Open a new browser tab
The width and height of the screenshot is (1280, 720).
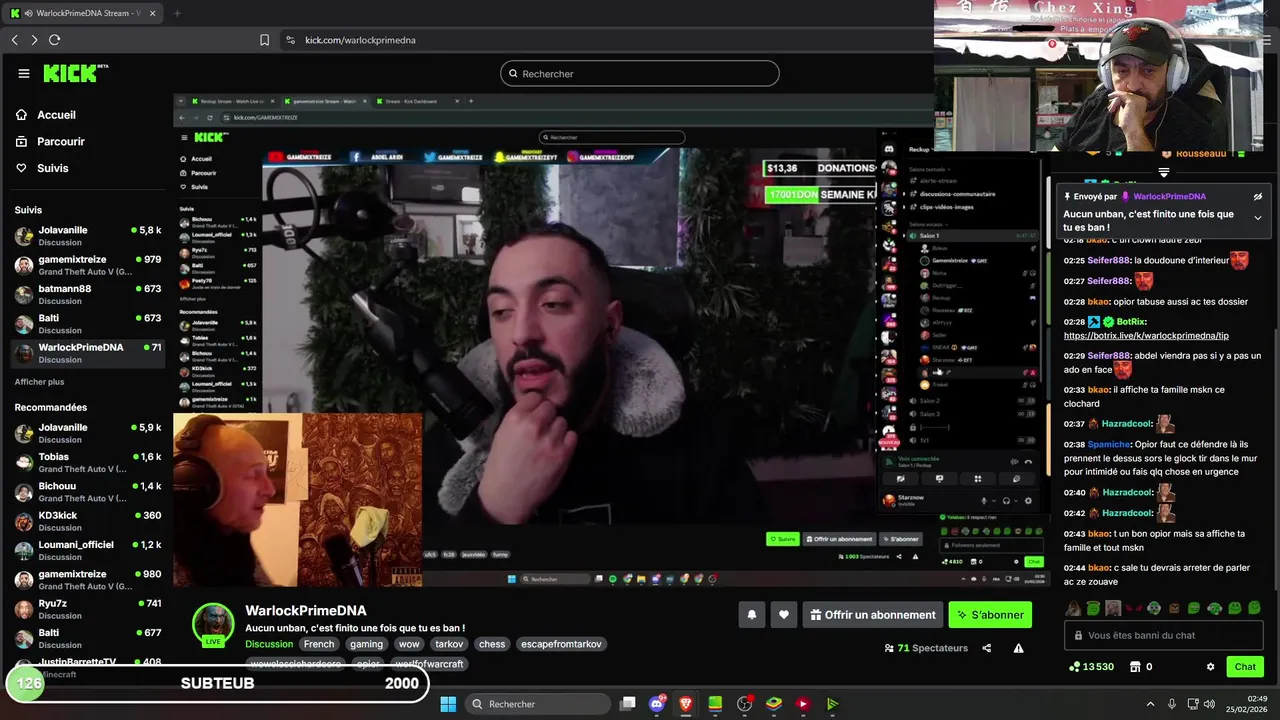tap(177, 13)
